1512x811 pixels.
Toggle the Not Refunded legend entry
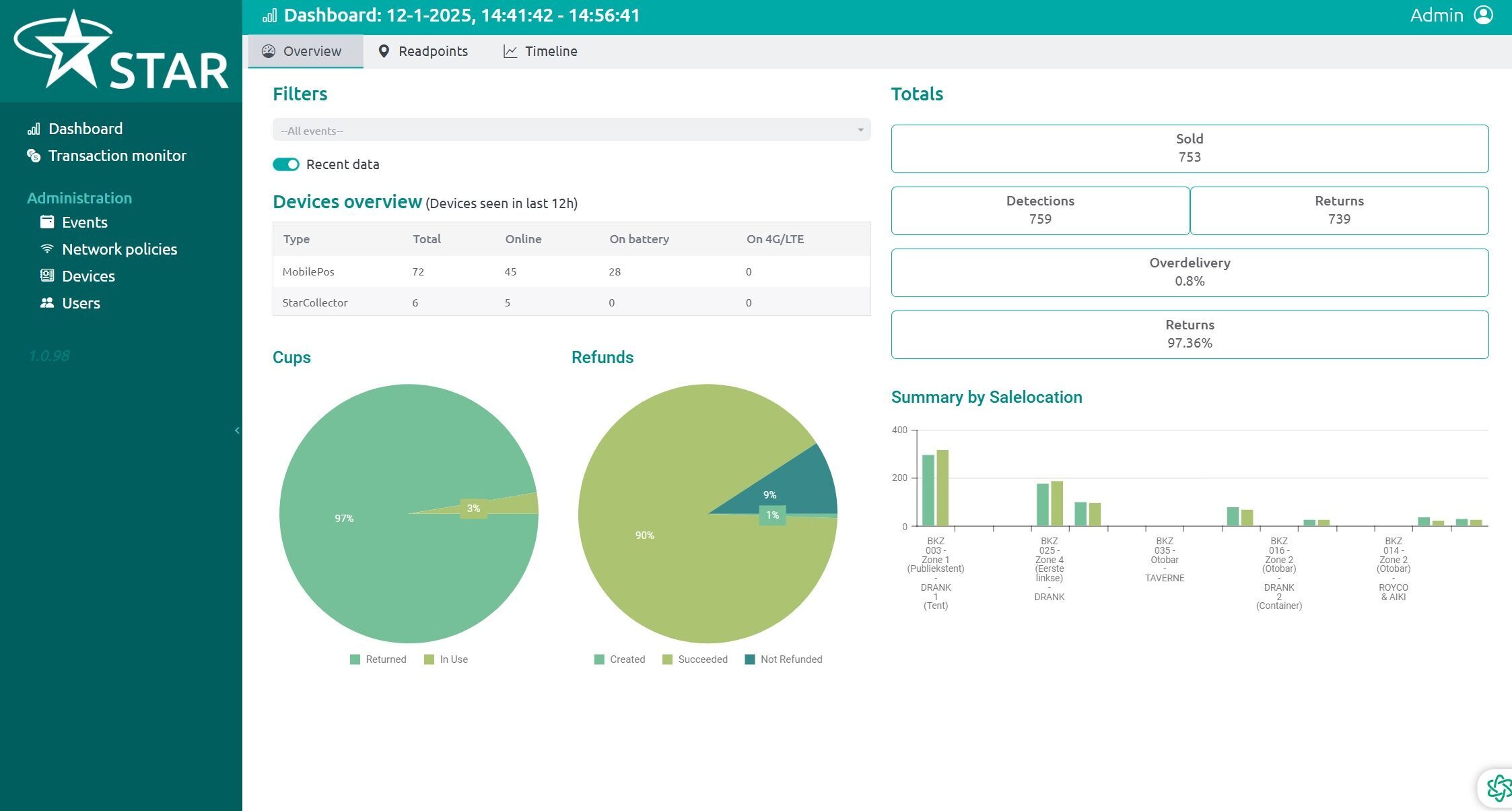pyautogui.click(x=784, y=659)
